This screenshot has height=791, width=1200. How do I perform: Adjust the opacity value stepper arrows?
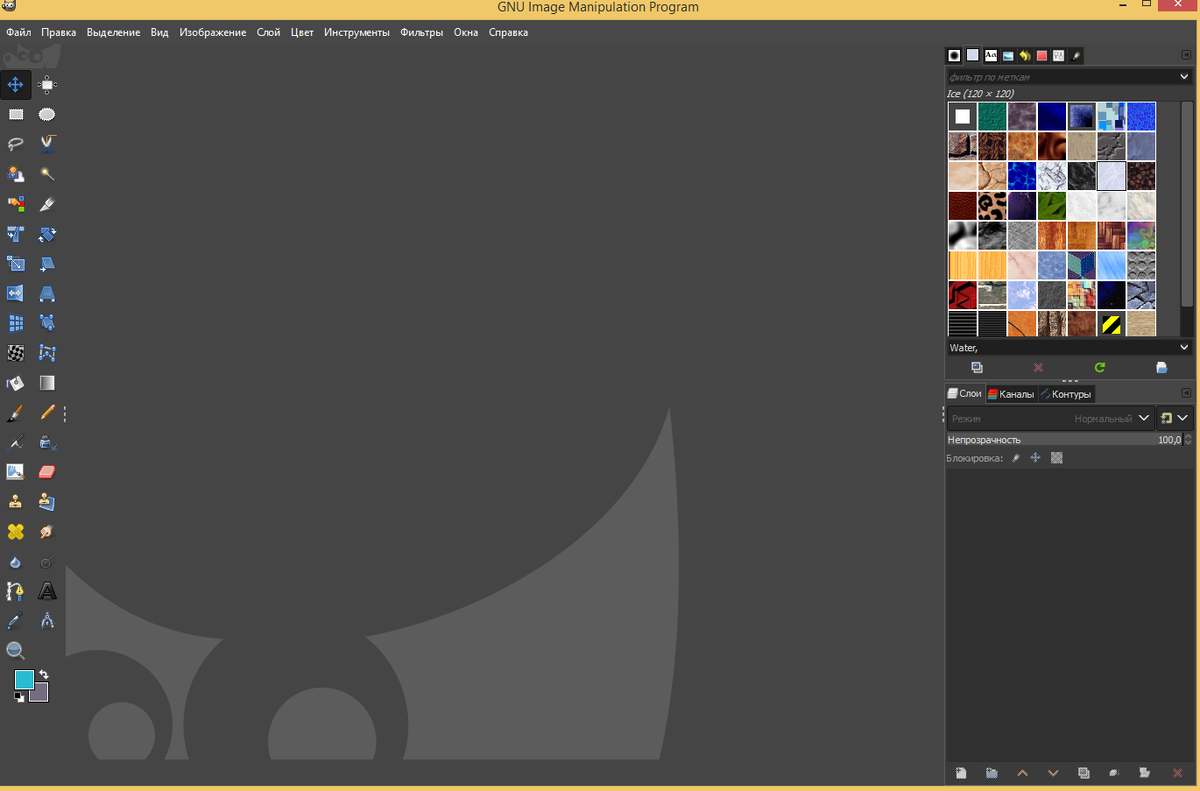pos(1188,440)
